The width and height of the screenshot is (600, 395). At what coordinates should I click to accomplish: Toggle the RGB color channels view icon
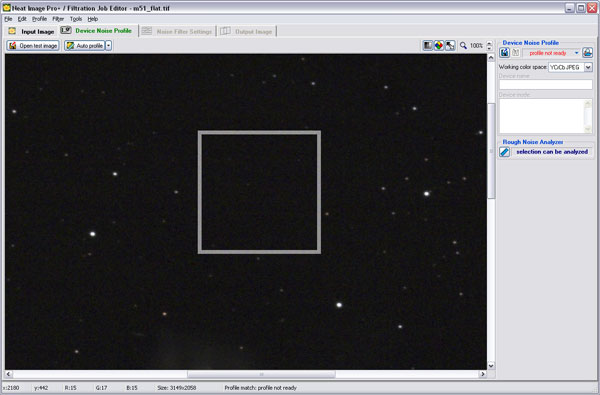click(439, 46)
